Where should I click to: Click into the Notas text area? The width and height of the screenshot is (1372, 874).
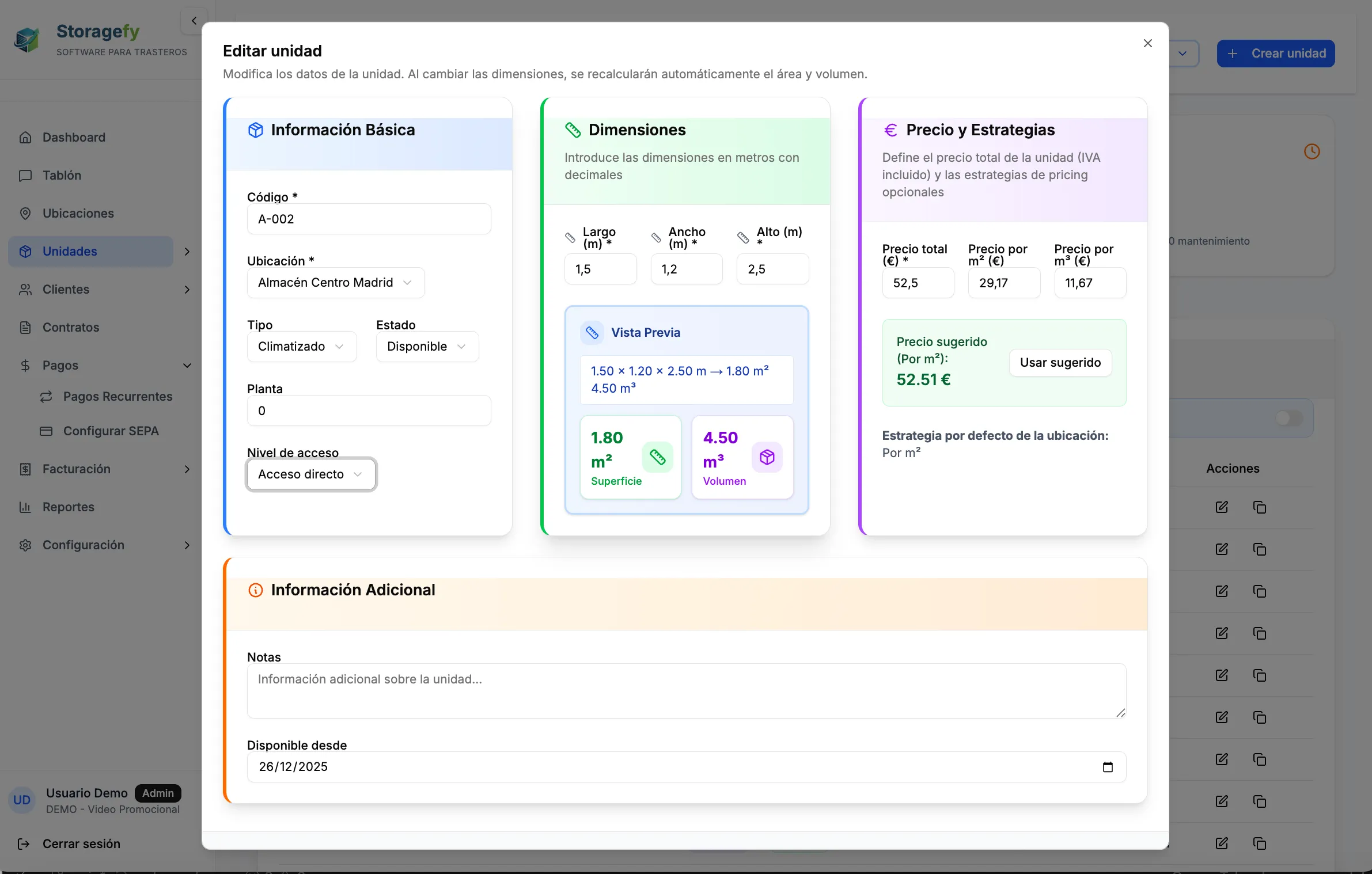685,691
